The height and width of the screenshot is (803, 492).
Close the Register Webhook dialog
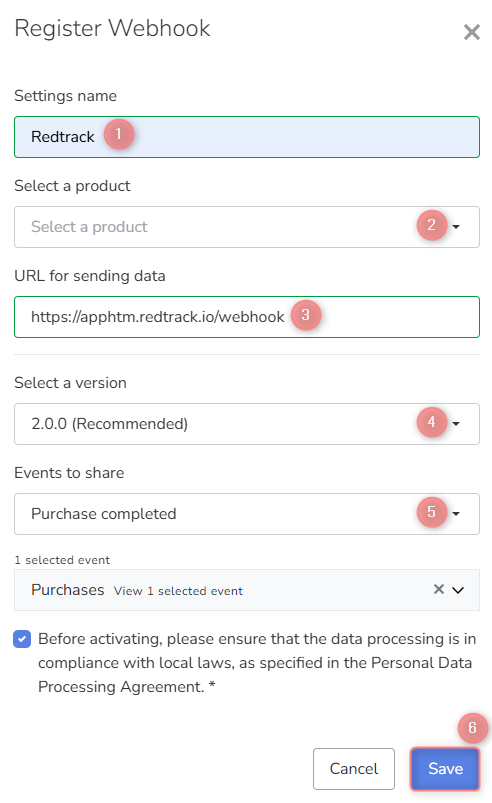click(472, 32)
